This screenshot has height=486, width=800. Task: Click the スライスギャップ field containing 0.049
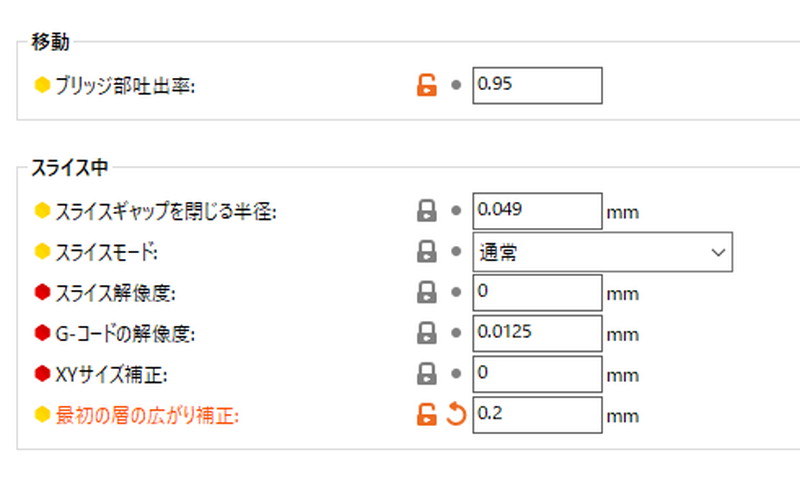(x=537, y=211)
